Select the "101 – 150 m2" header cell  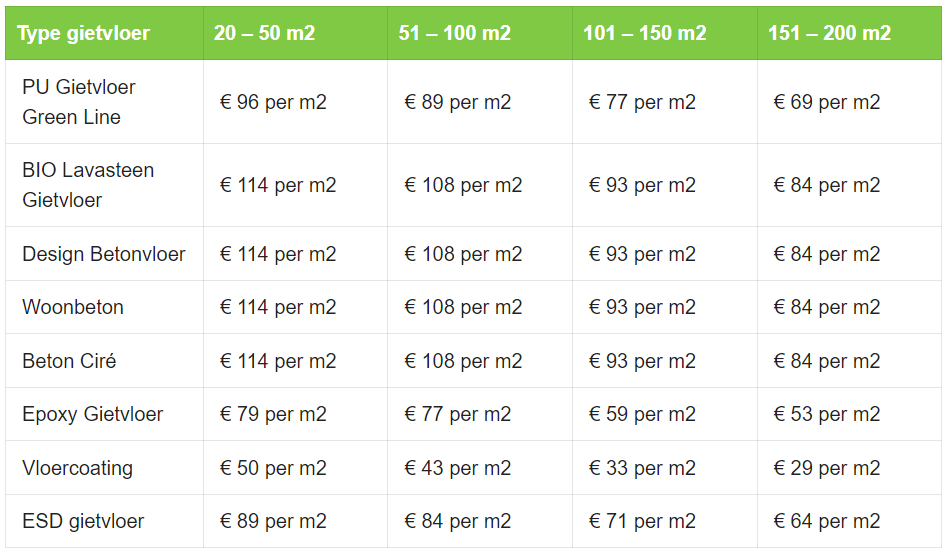point(644,33)
